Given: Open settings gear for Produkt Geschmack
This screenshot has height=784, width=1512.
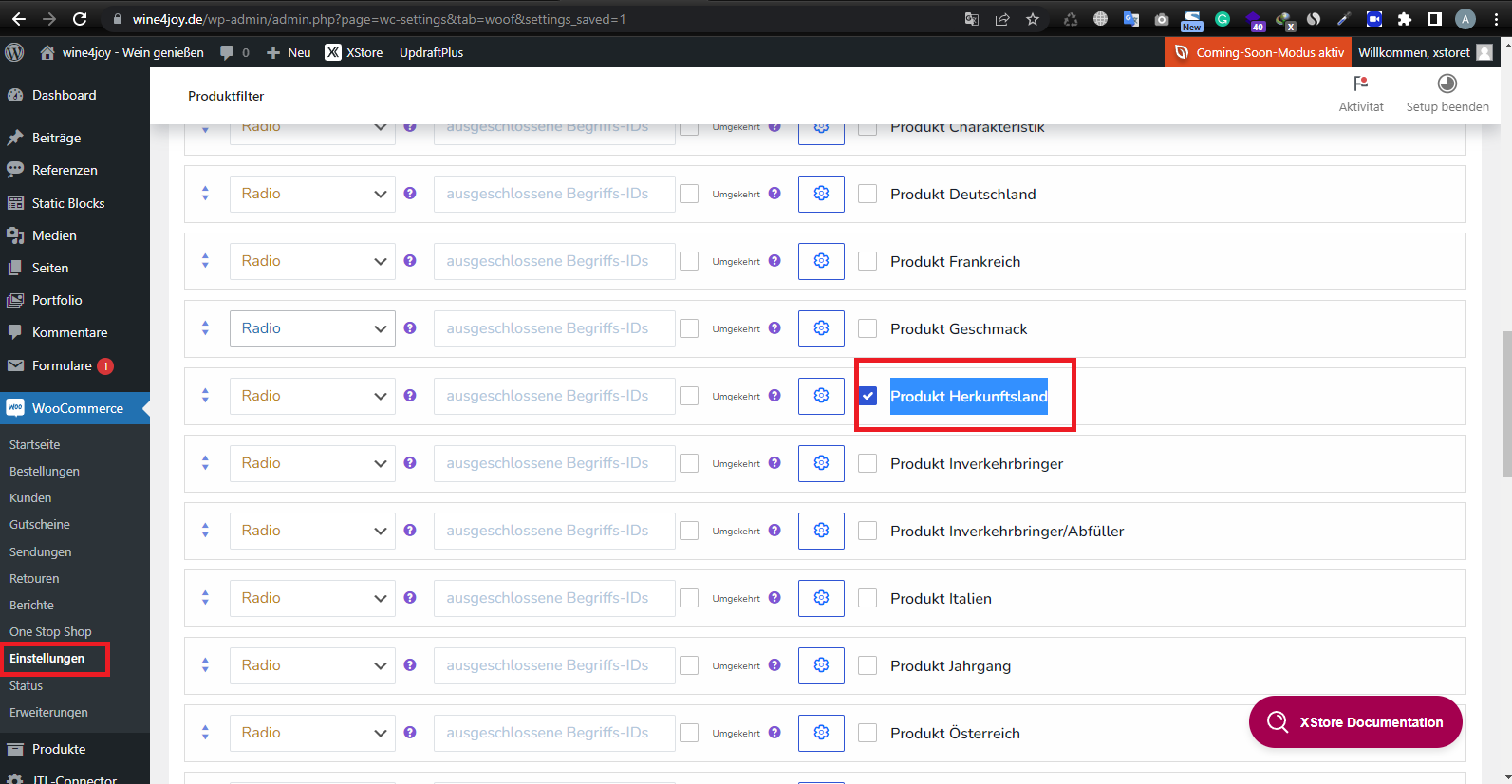Looking at the screenshot, I should tap(821, 328).
